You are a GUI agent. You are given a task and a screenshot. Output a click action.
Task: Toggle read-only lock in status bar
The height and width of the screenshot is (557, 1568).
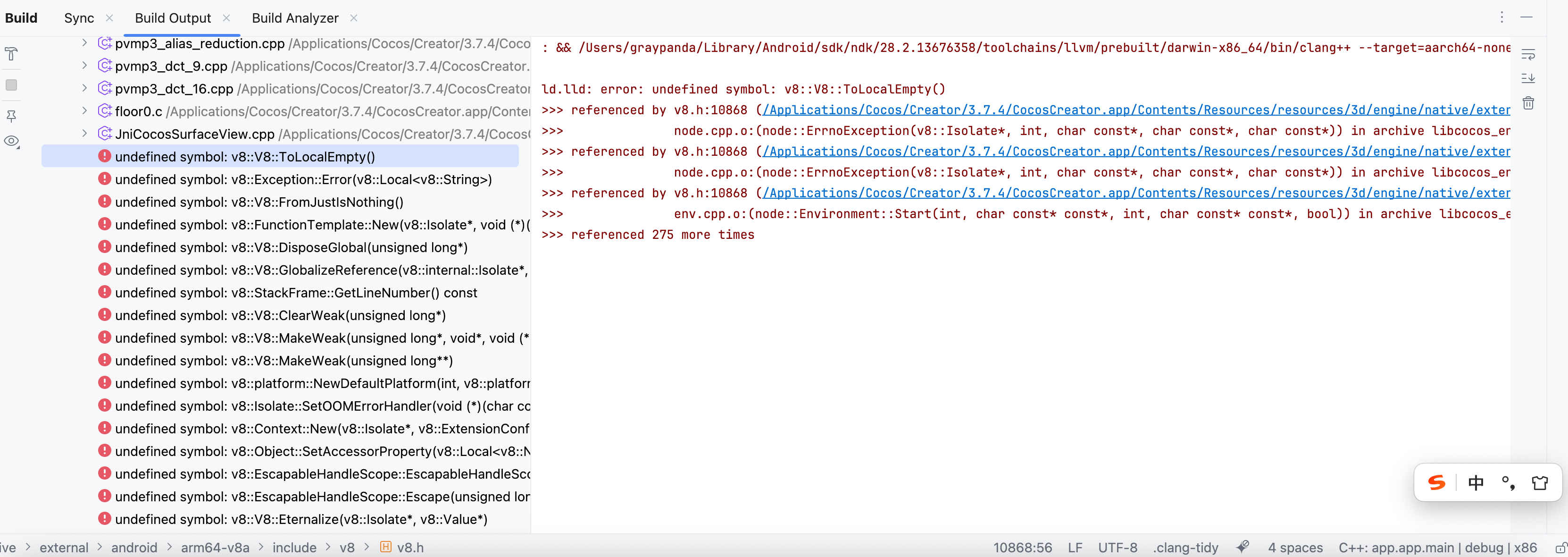[x=1561, y=547]
